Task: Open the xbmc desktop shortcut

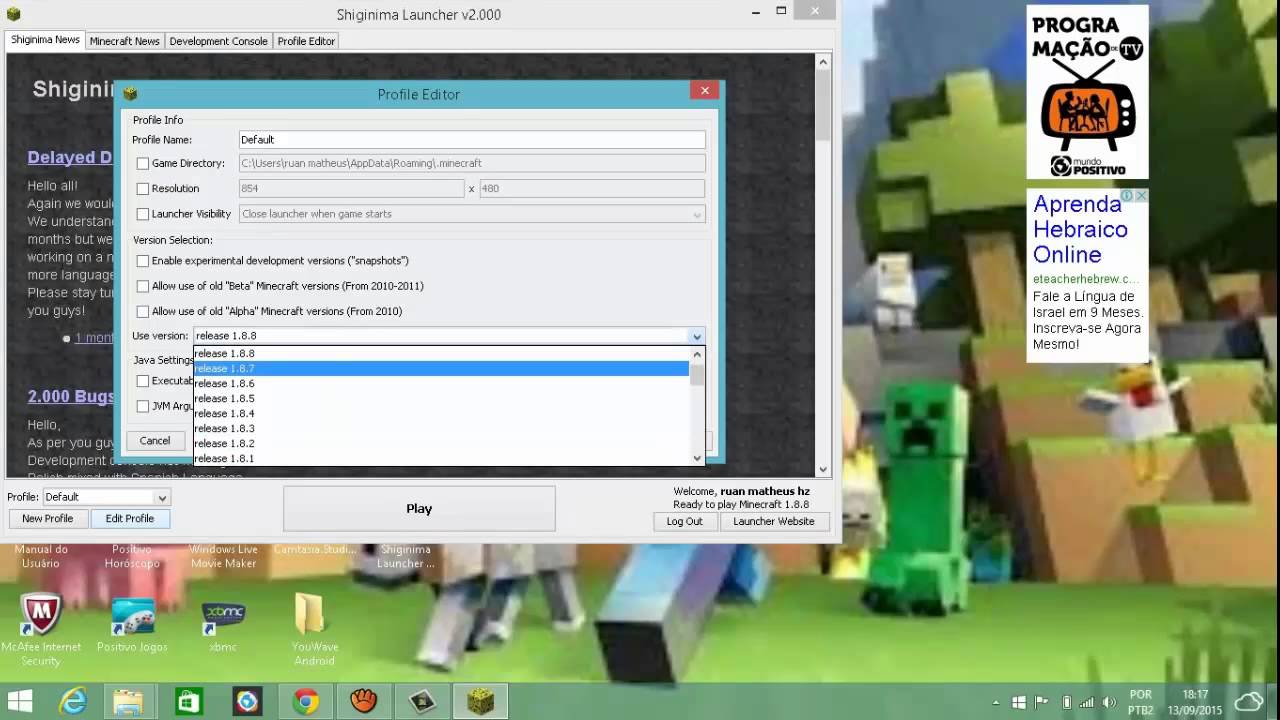Action: coord(223,626)
